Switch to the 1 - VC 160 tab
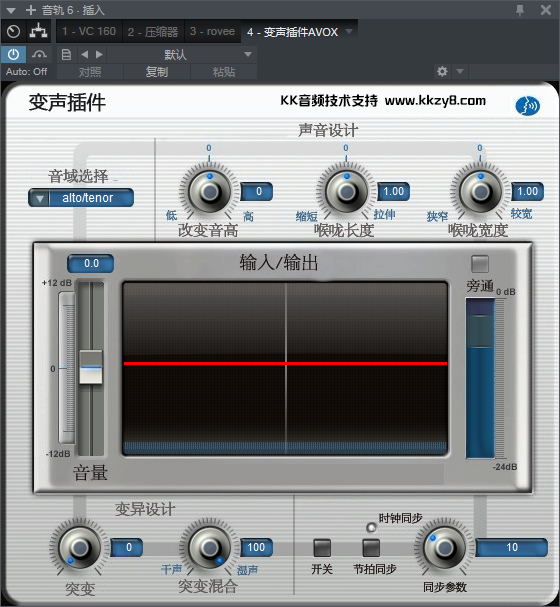The height and width of the screenshot is (607, 560). pos(89,31)
